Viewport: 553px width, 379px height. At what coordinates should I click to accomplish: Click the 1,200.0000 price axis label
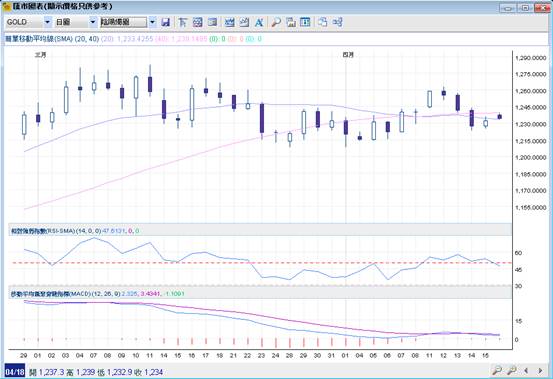(530, 158)
